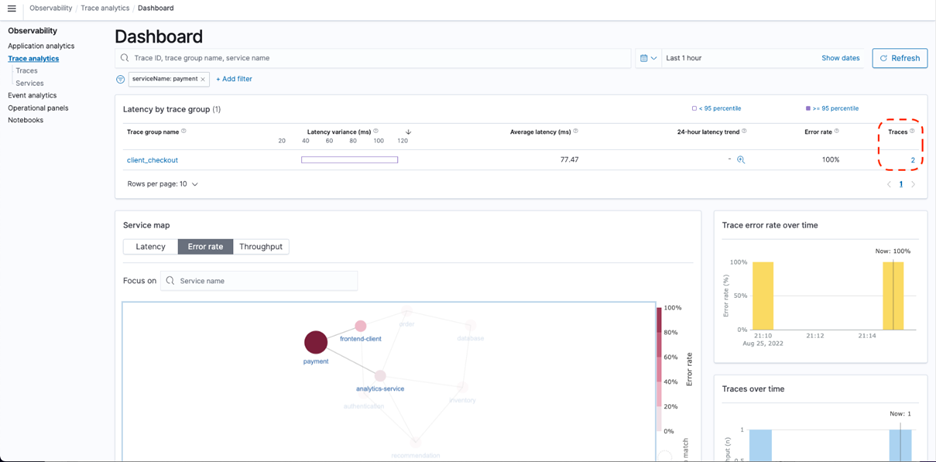Click the filter options funnel icon
This screenshot has height=462, width=936.
(x=120, y=79)
